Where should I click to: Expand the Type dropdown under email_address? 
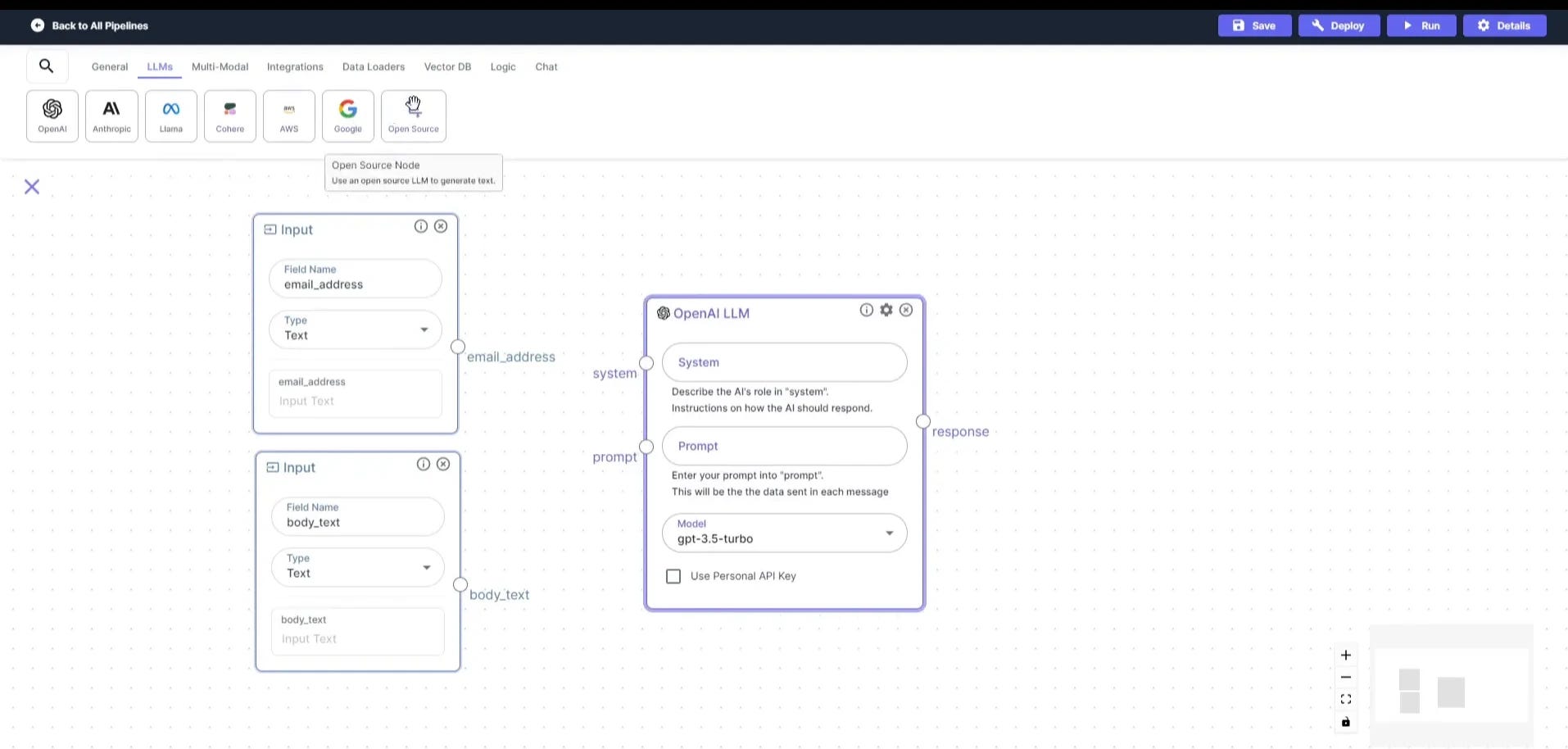[424, 329]
